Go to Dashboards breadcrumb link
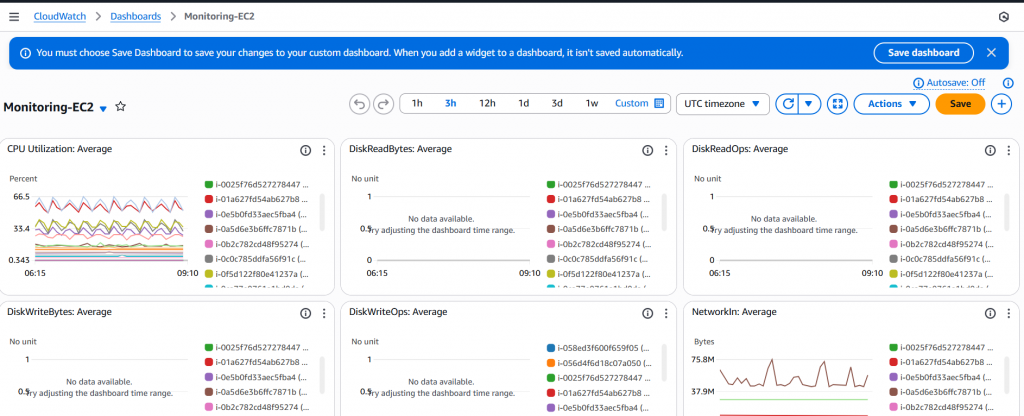This screenshot has height=416, width=1024. (x=135, y=16)
